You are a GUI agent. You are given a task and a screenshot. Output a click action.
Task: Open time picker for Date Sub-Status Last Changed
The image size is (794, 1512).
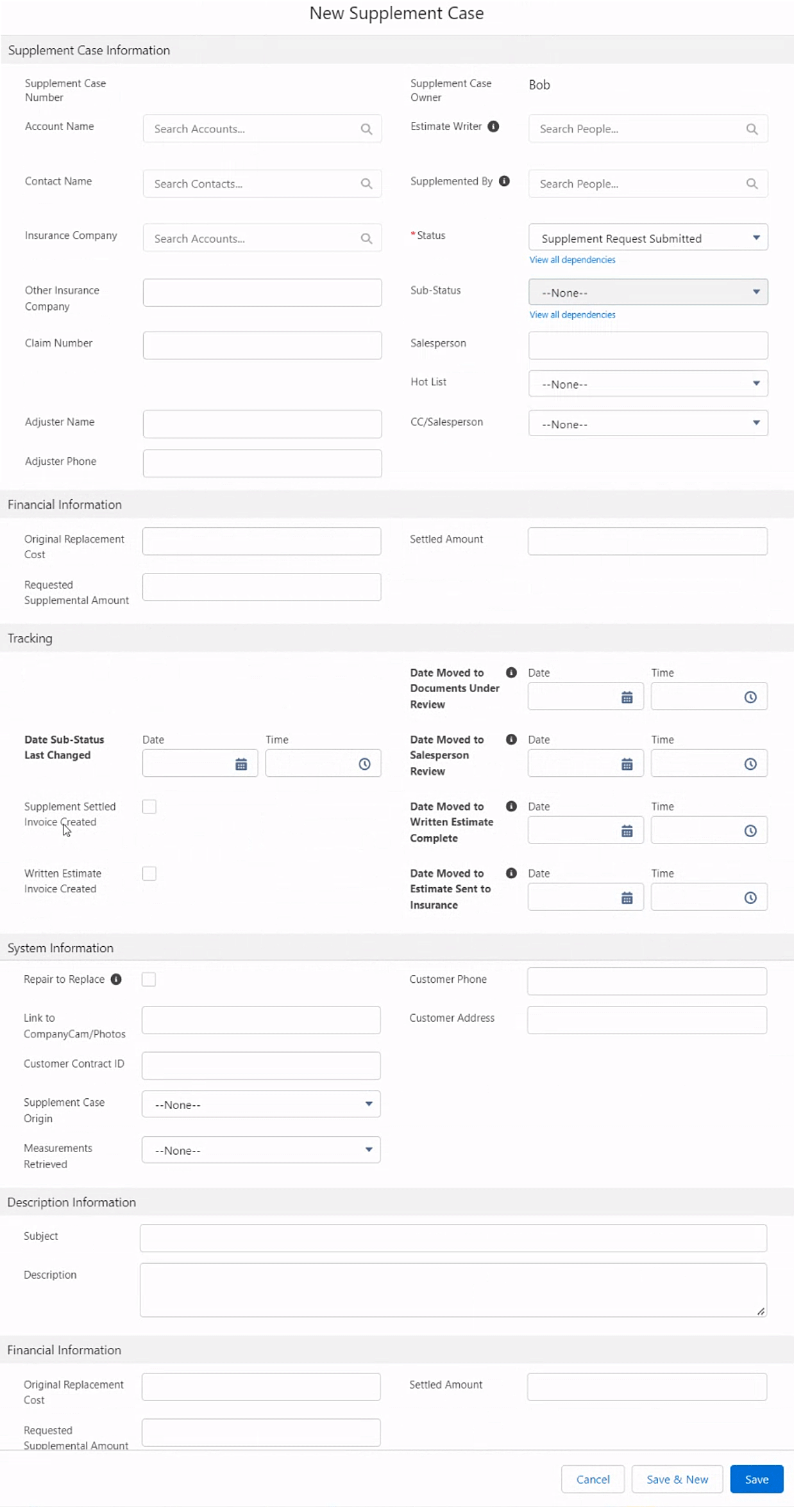tap(364, 764)
